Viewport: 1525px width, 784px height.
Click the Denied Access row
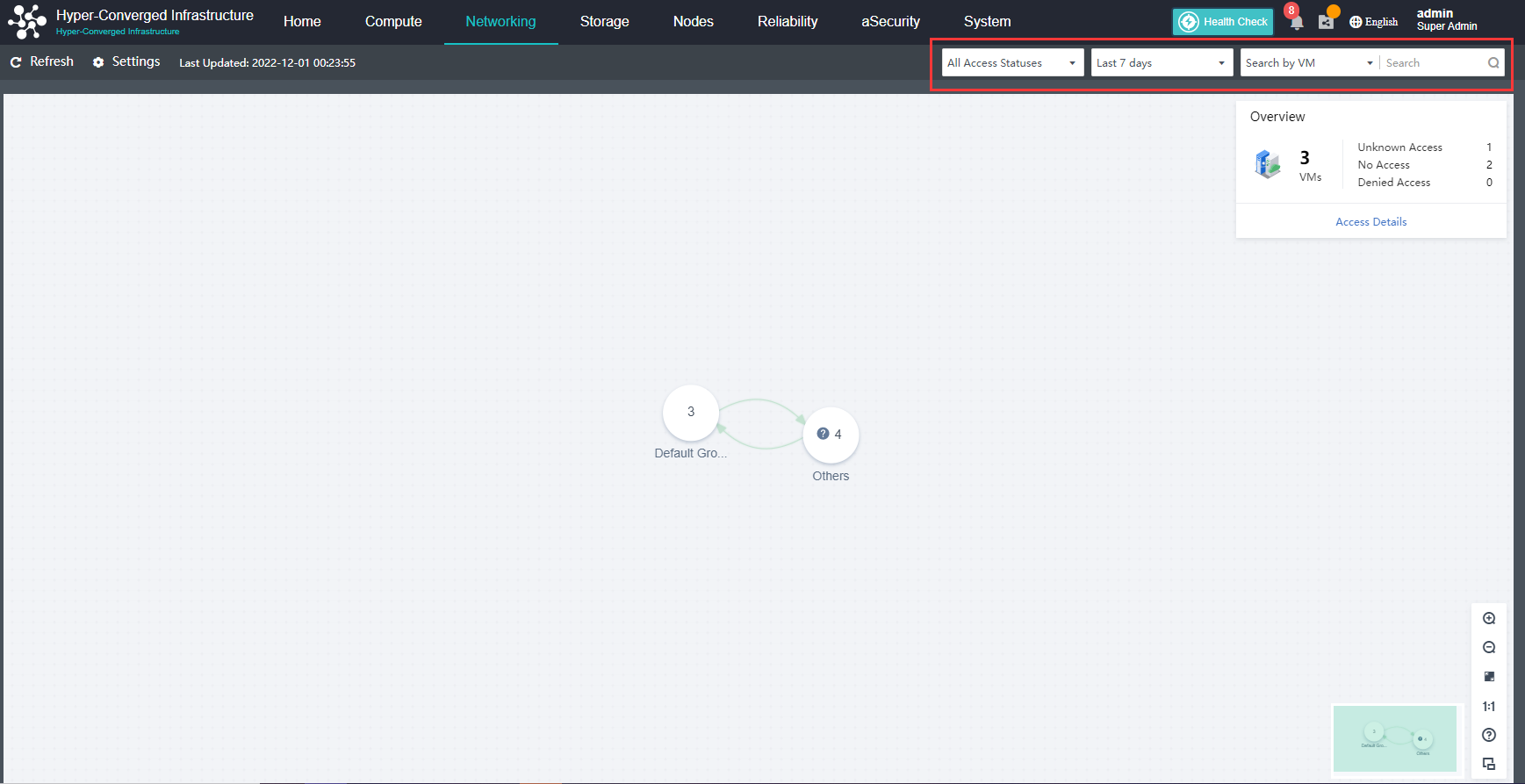click(1425, 183)
